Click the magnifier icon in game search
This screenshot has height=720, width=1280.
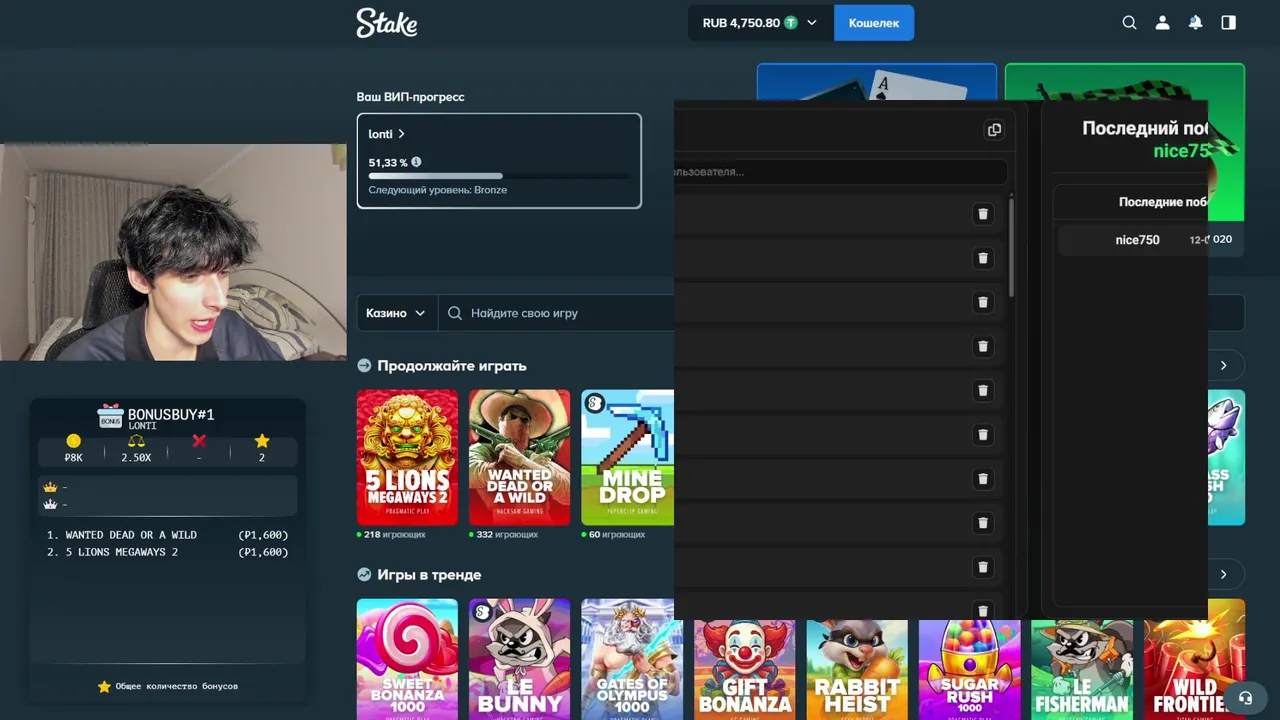pyautogui.click(x=455, y=313)
